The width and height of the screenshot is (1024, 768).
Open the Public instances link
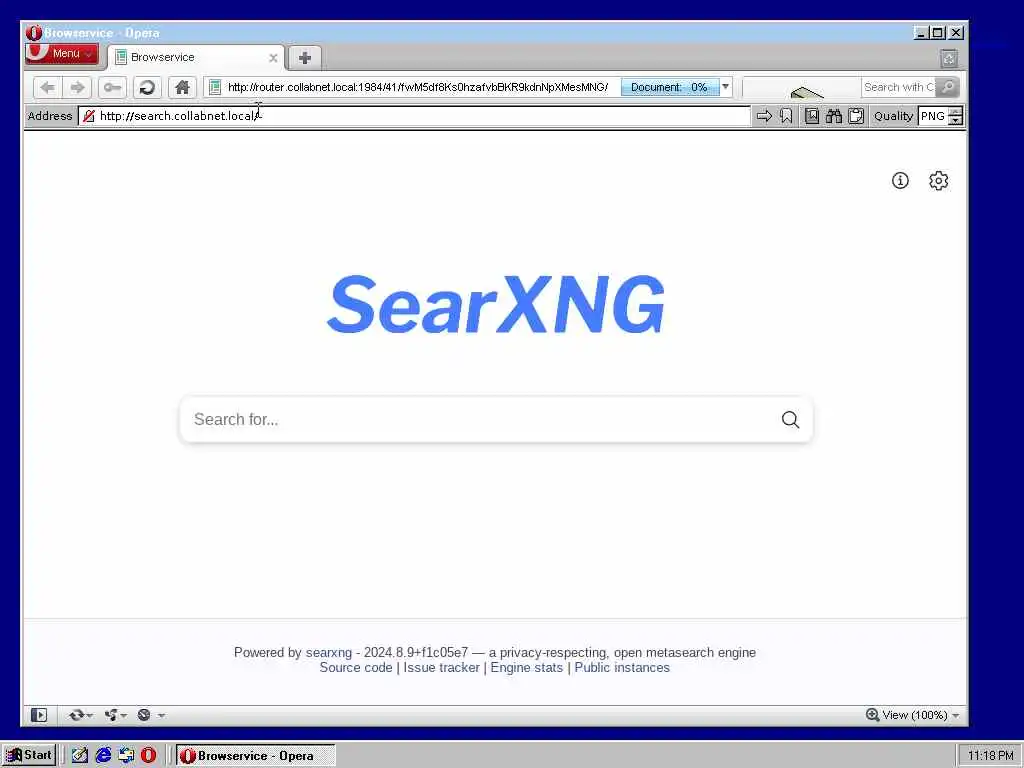[622, 667]
